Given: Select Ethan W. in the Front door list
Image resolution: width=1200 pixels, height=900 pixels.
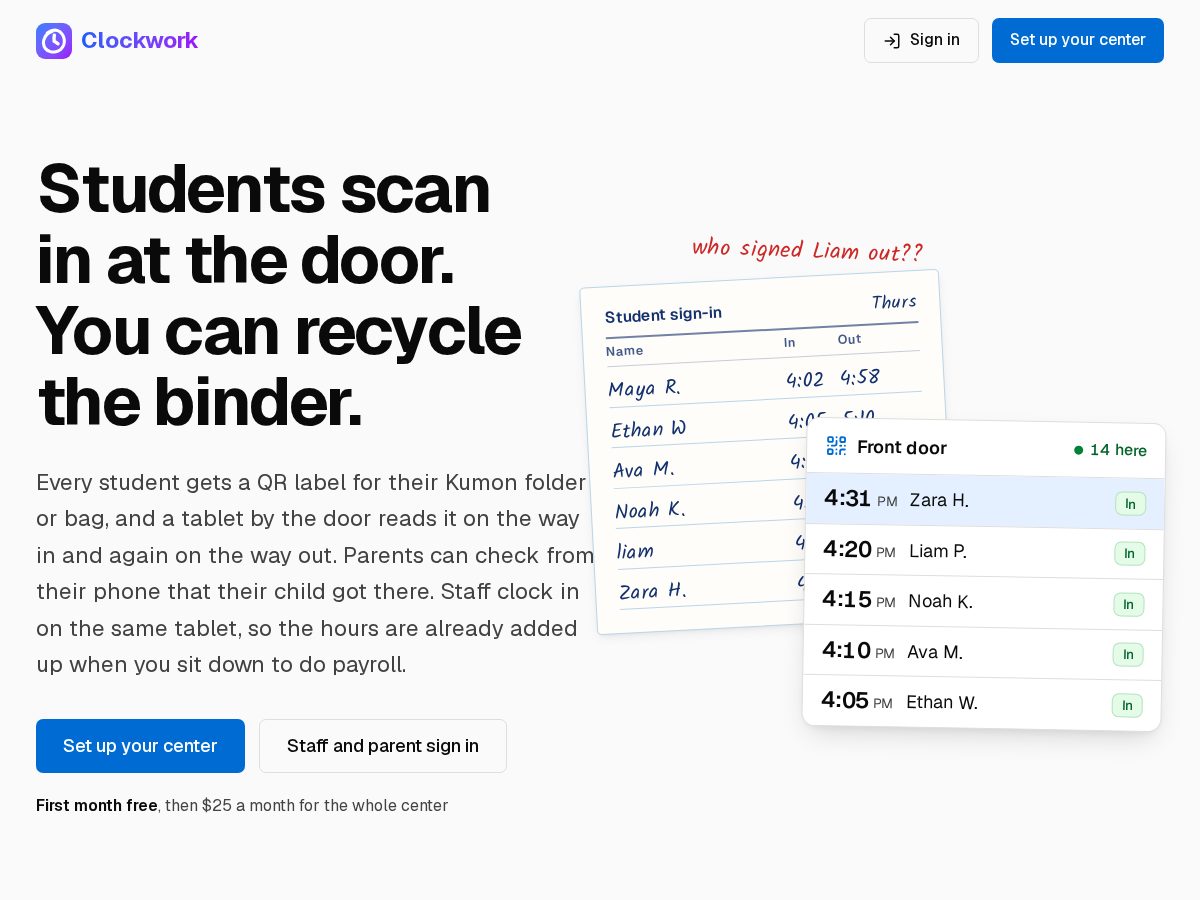Looking at the screenshot, I should pyautogui.click(x=942, y=702).
